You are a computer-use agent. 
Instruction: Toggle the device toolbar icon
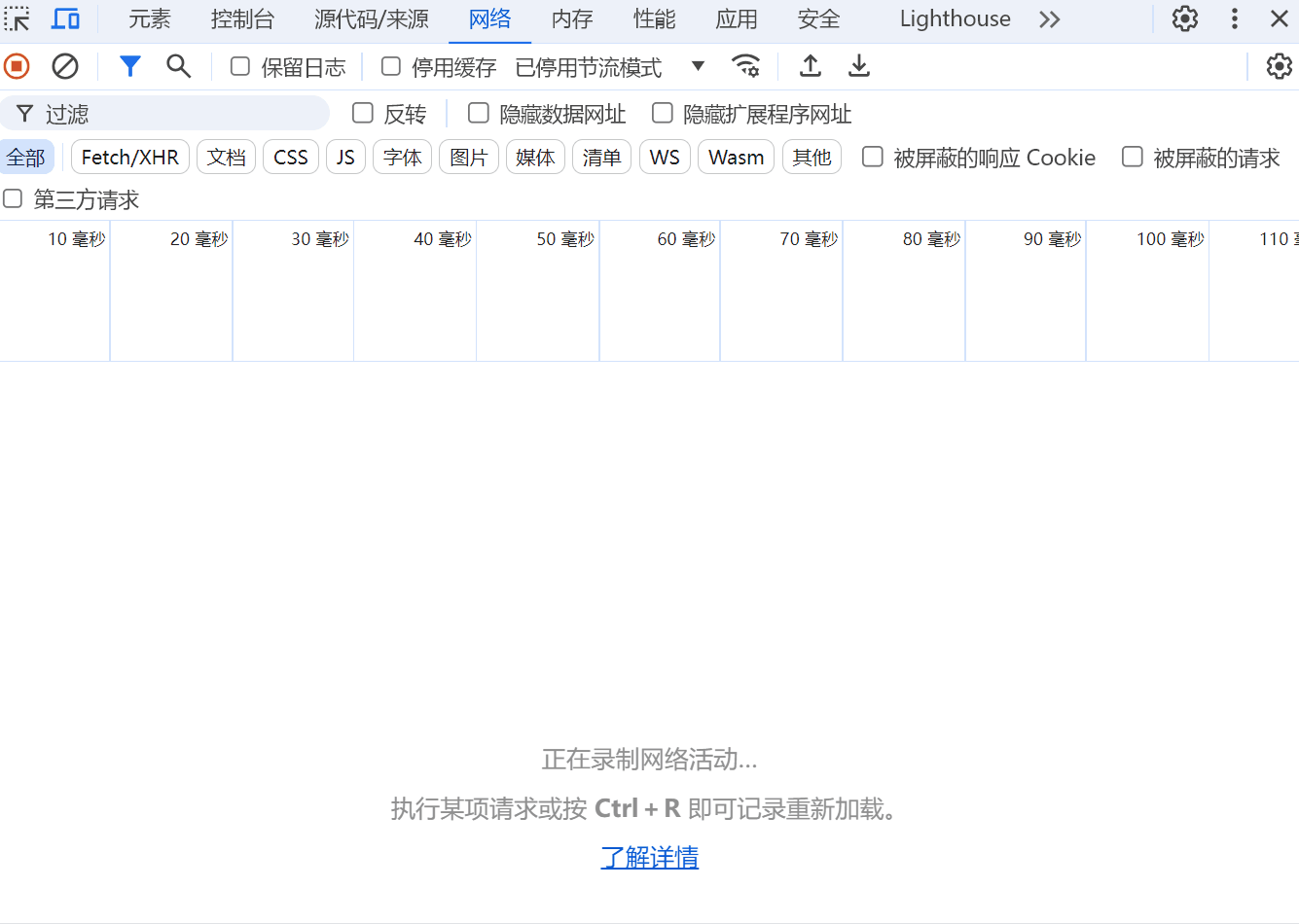point(65,18)
